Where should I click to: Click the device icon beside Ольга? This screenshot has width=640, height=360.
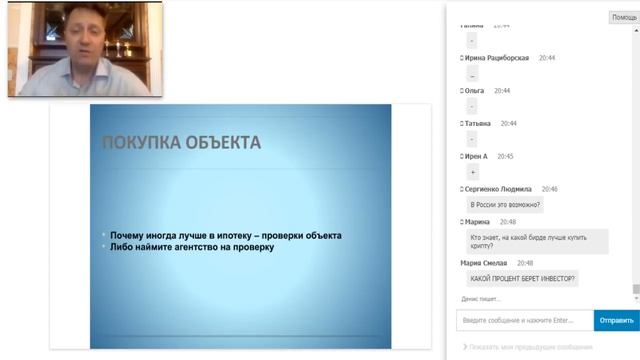[x=462, y=91]
